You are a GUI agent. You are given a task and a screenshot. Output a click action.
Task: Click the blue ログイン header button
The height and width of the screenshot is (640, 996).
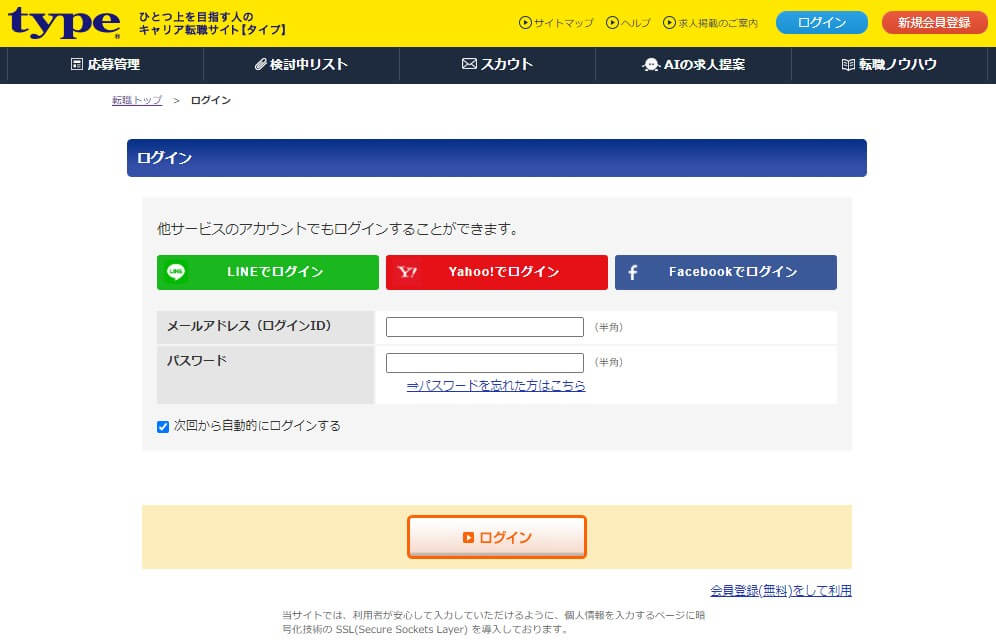(x=821, y=23)
